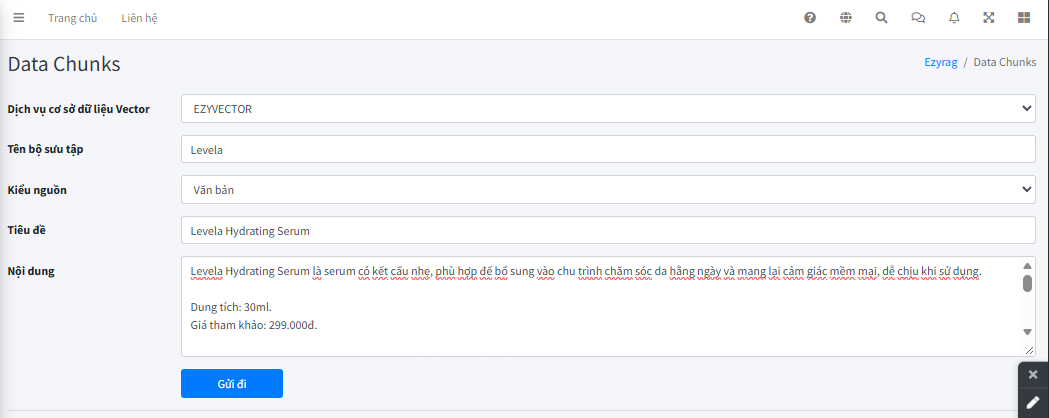Click the Tiêu đề label
Image resolution: width=1049 pixels, height=418 pixels.
(x=25, y=230)
